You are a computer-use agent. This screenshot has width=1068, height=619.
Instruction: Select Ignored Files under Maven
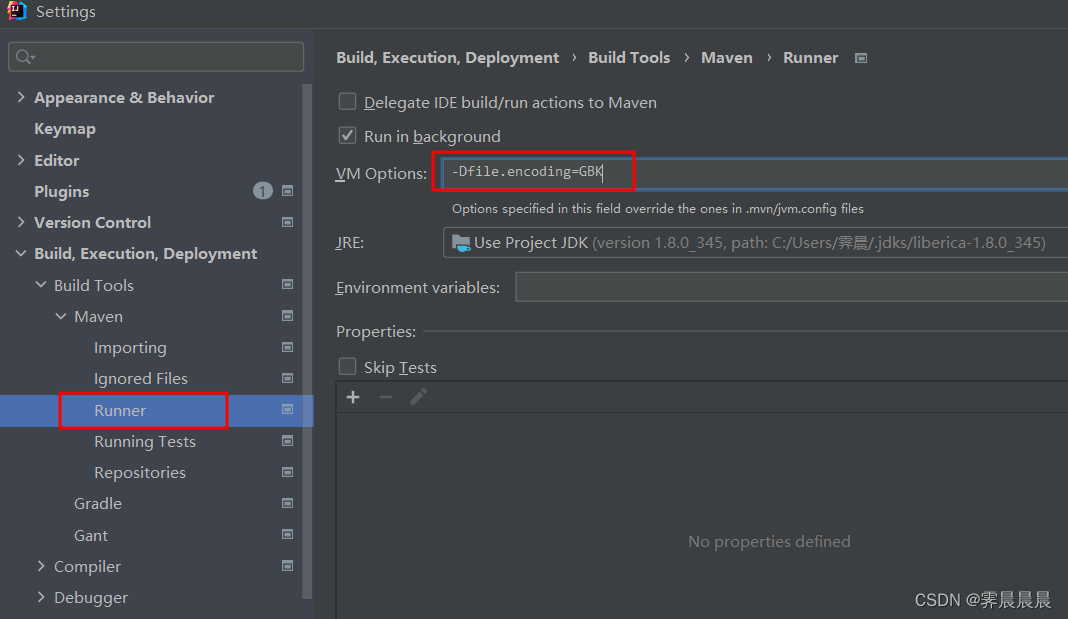(x=141, y=378)
